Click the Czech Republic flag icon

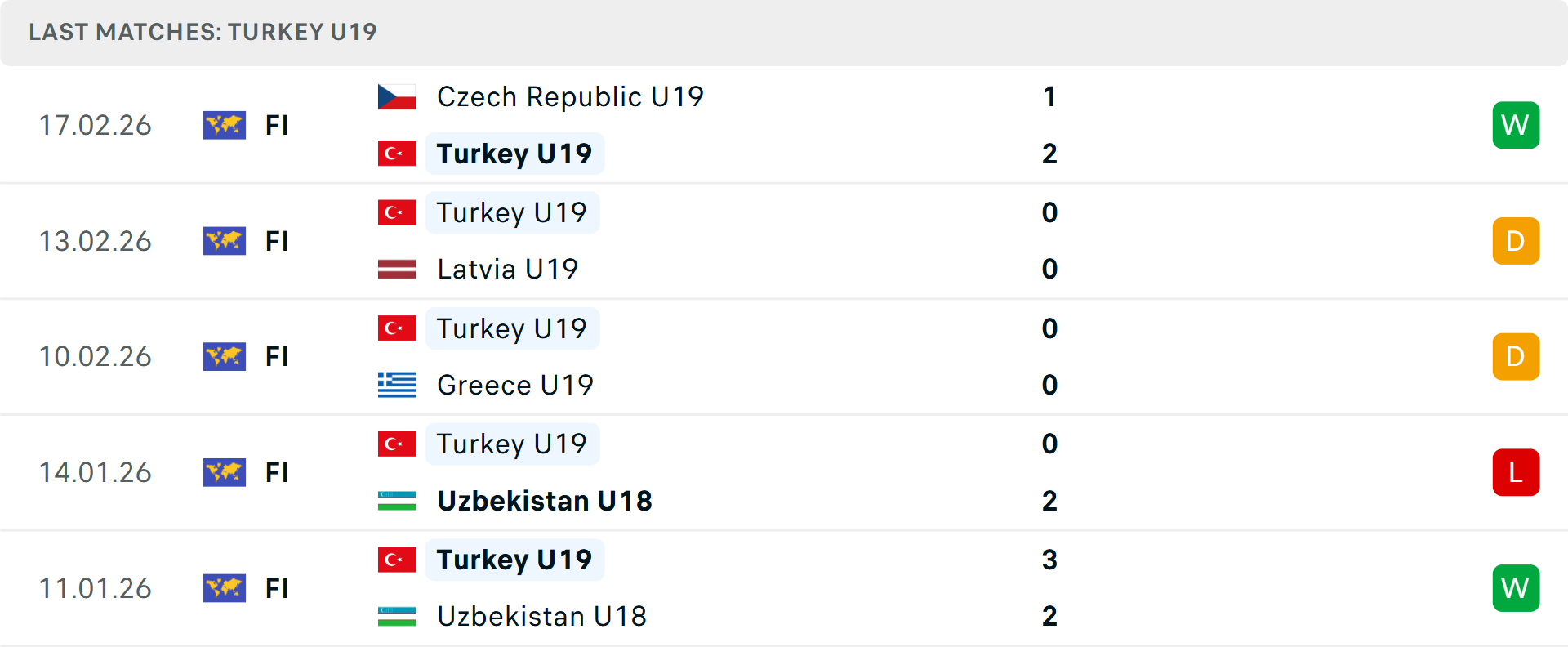(x=397, y=97)
